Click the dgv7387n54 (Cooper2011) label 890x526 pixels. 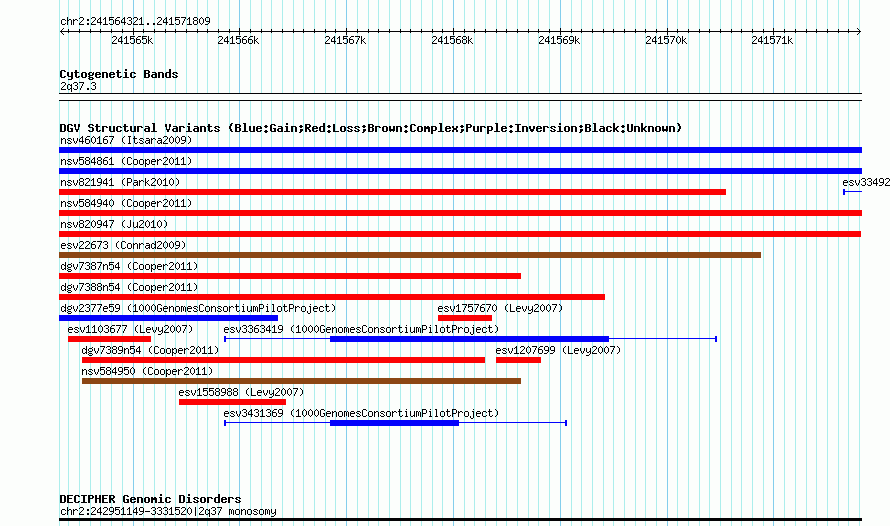129,266
